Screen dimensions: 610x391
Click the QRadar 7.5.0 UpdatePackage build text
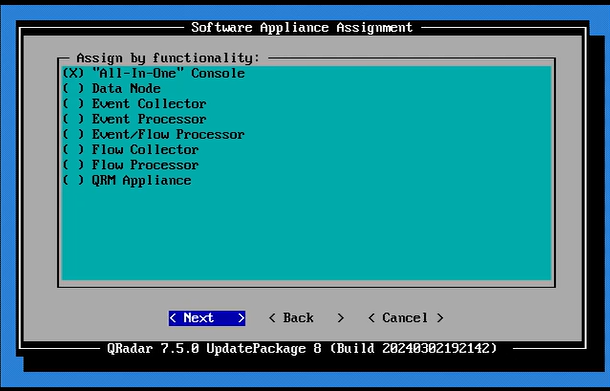(x=302, y=348)
